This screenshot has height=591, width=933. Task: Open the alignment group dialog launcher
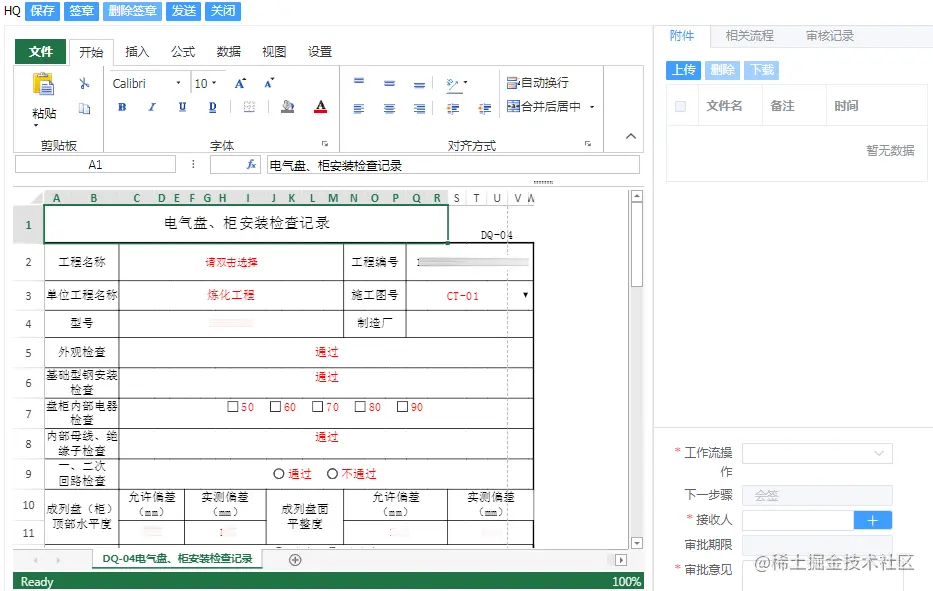588,143
